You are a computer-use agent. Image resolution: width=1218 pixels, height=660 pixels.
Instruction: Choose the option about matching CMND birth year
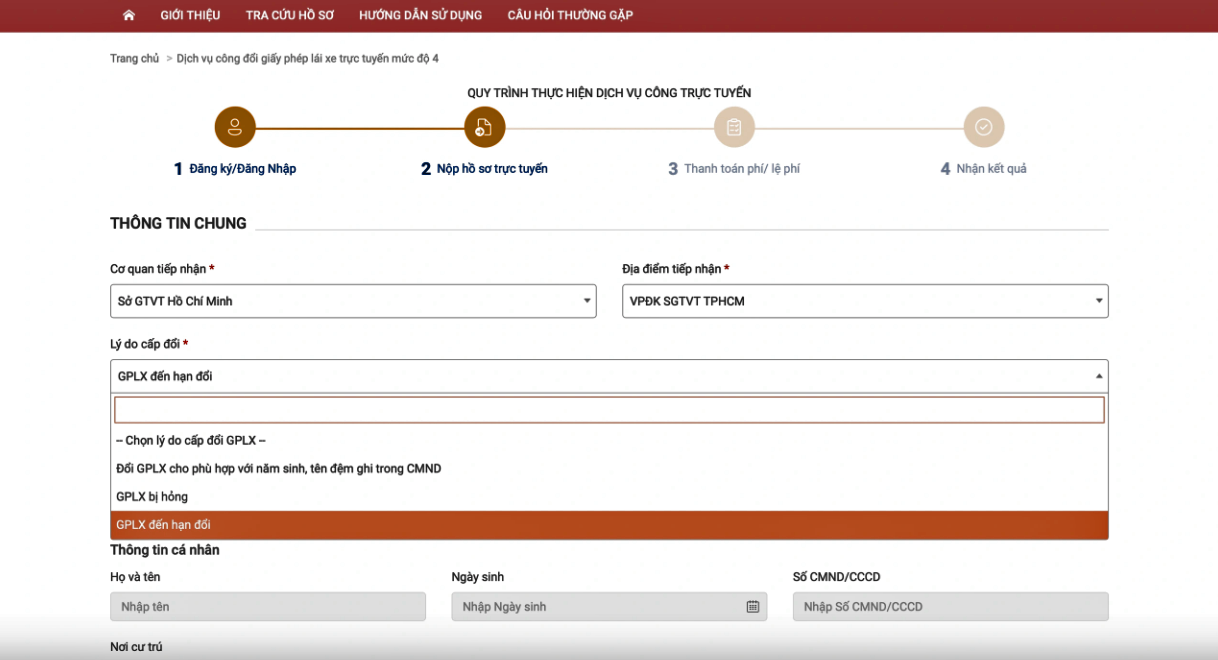[x=278, y=469]
